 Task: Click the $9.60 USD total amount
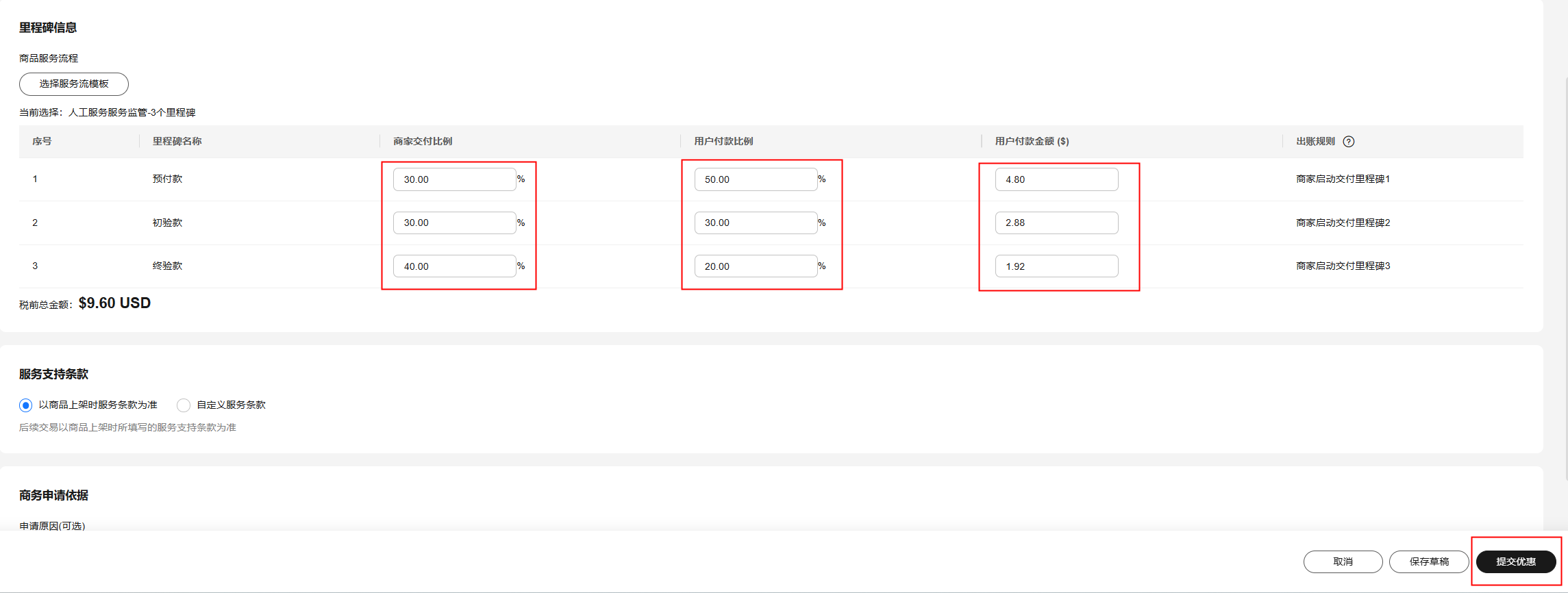pyautogui.click(x=114, y=303)
